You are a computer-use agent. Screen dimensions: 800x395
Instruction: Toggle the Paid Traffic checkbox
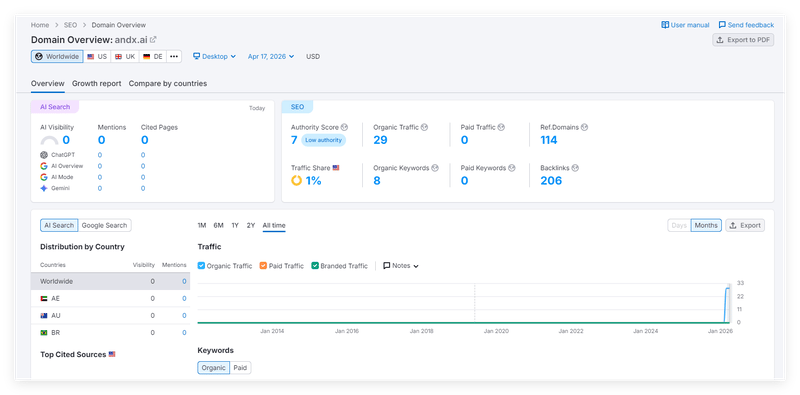(263, 266)
